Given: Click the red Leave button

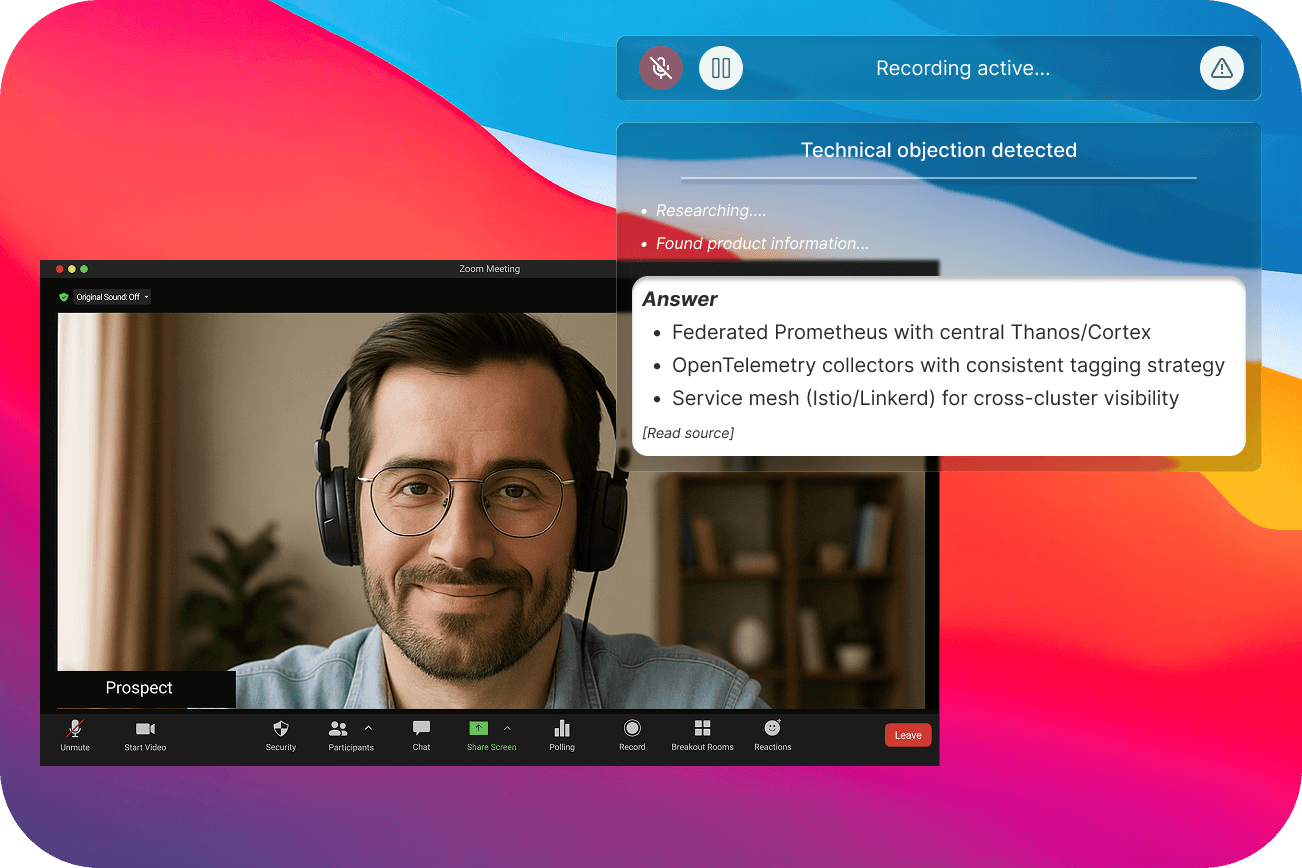Looking at the screenshot, I should click(x=908, y=735).
